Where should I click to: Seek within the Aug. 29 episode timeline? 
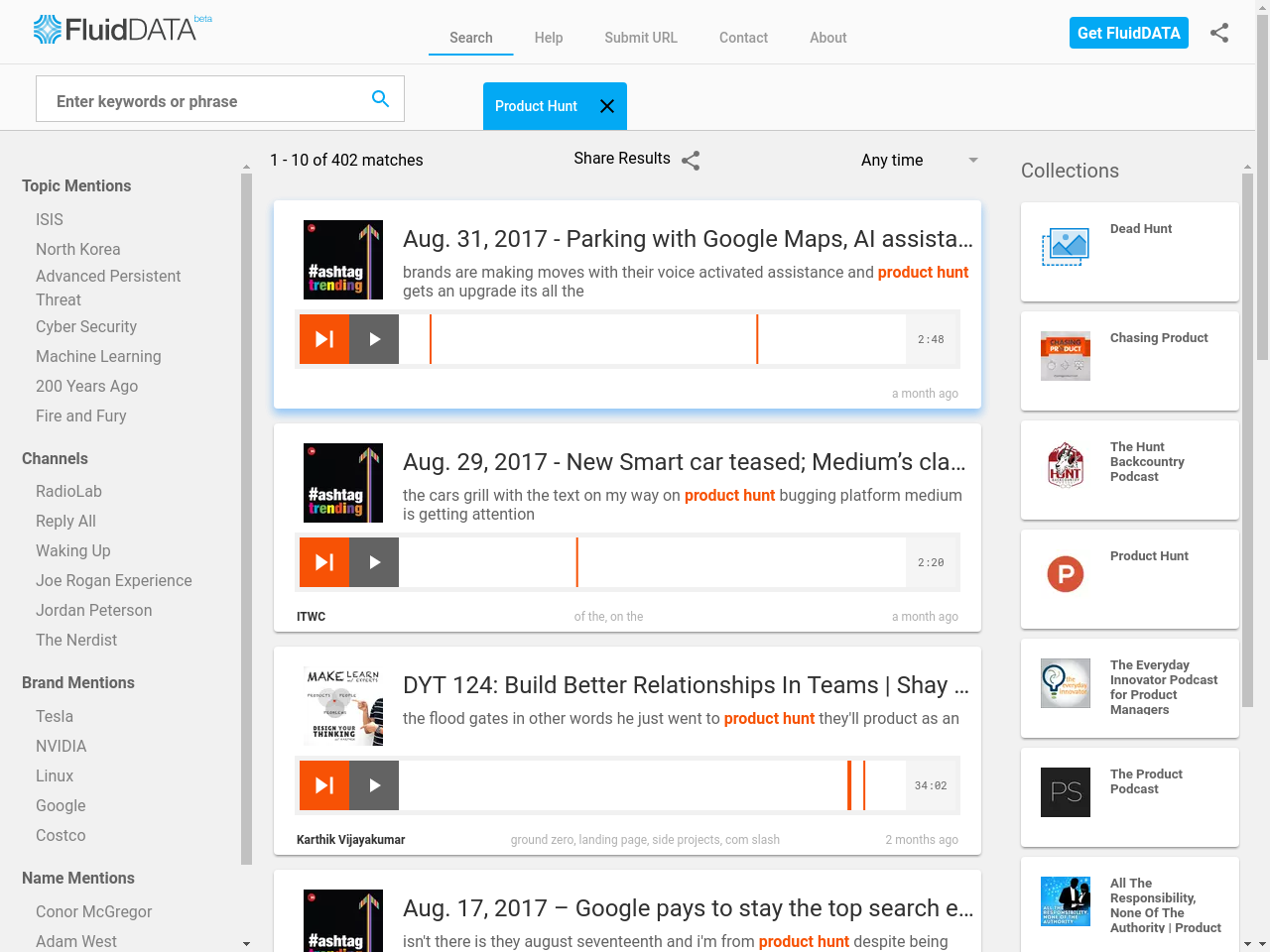(652, 562)
